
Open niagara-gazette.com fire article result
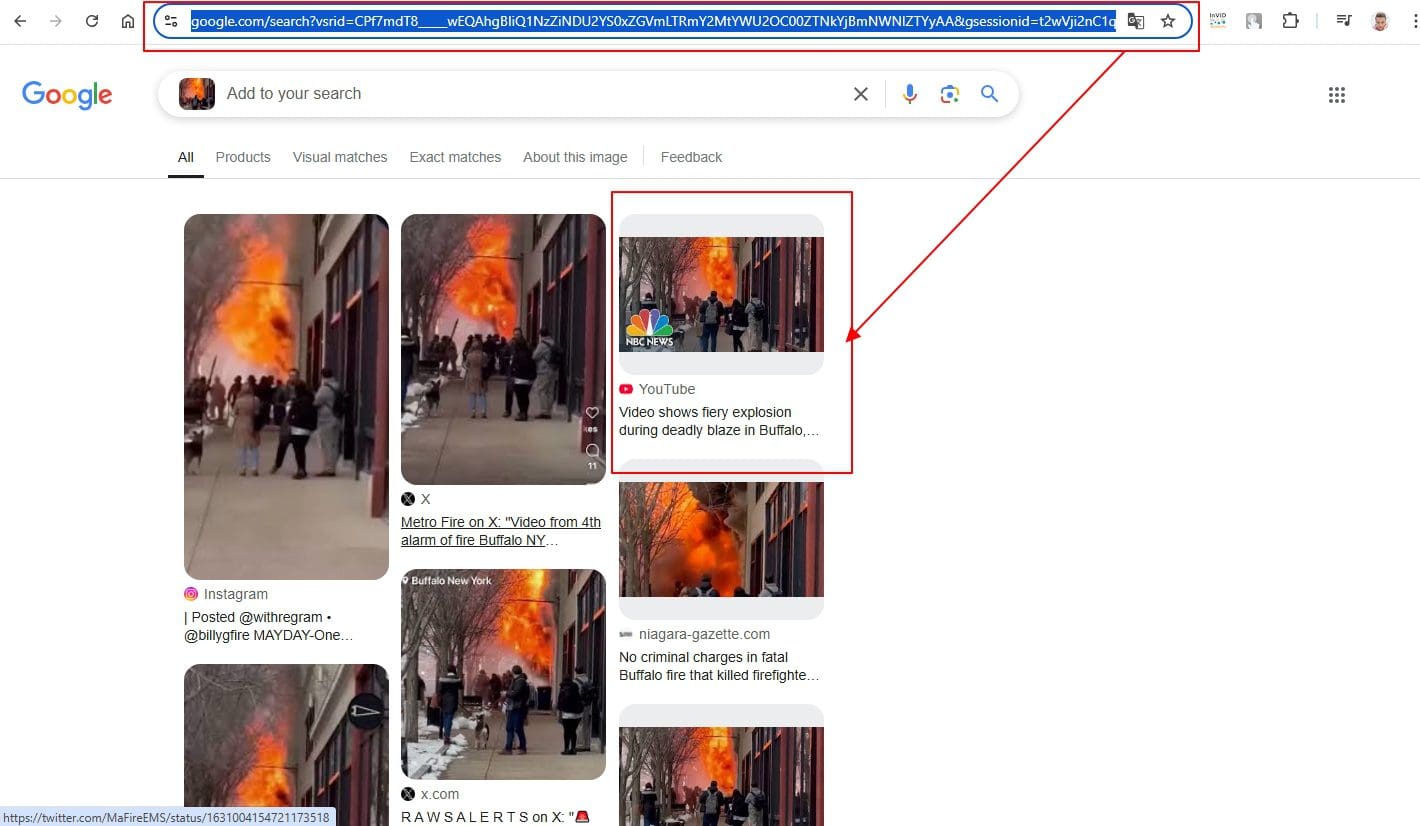718,666
